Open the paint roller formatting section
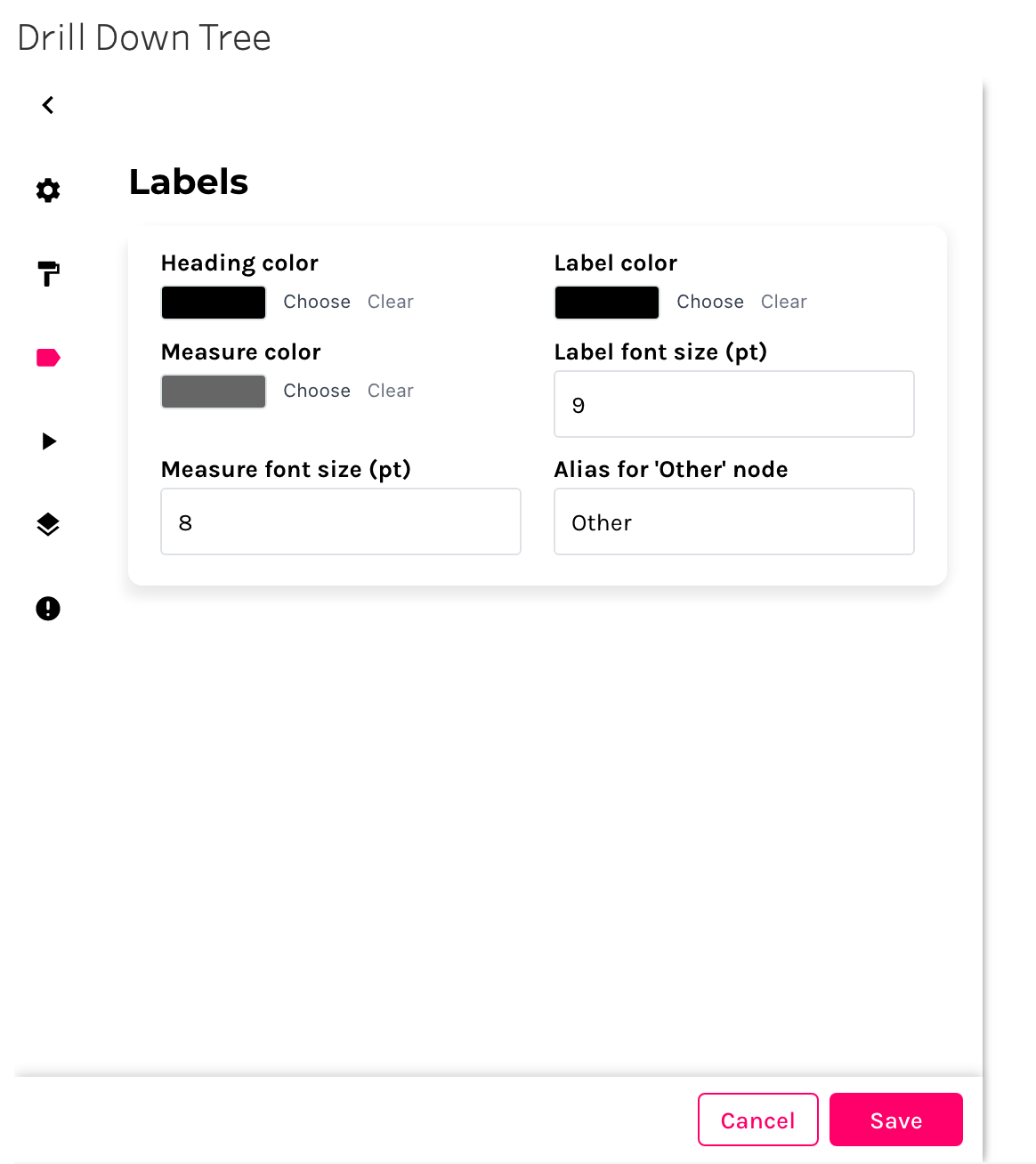 (48, 273)
